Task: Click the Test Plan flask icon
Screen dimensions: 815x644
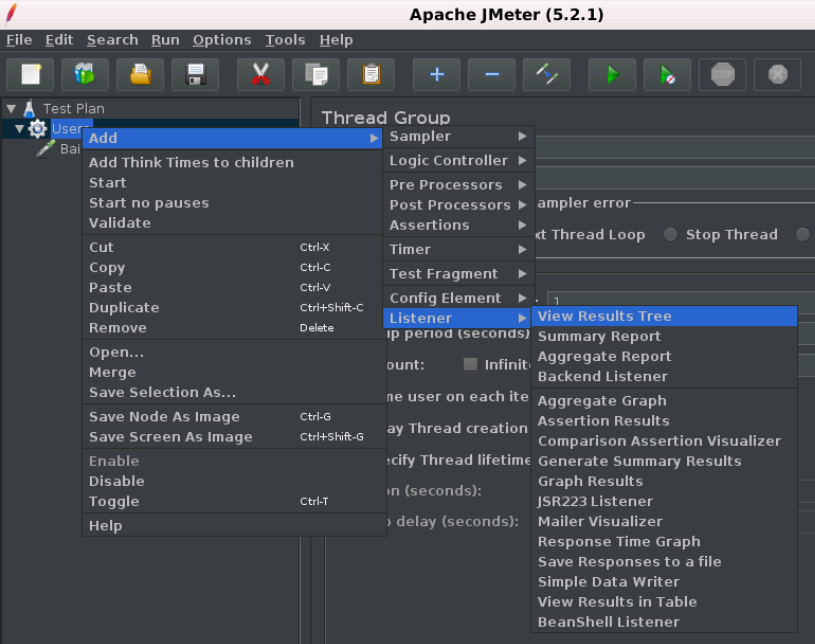Action: click(29, 109)
